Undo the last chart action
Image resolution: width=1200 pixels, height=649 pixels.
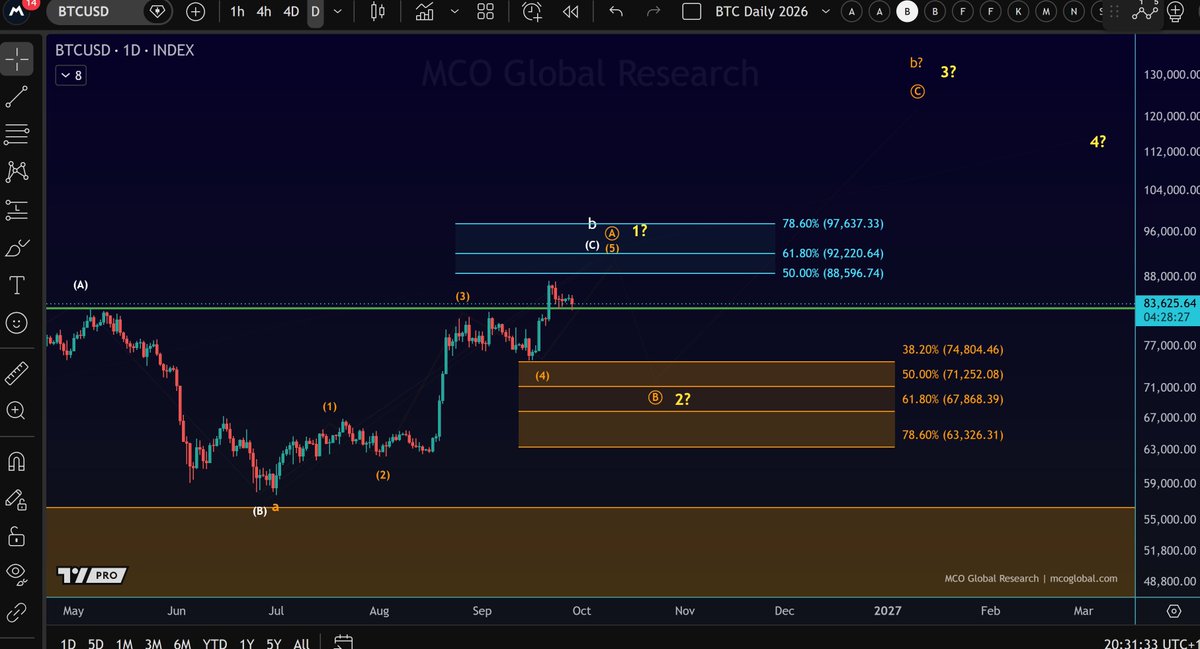pos(616,12)
